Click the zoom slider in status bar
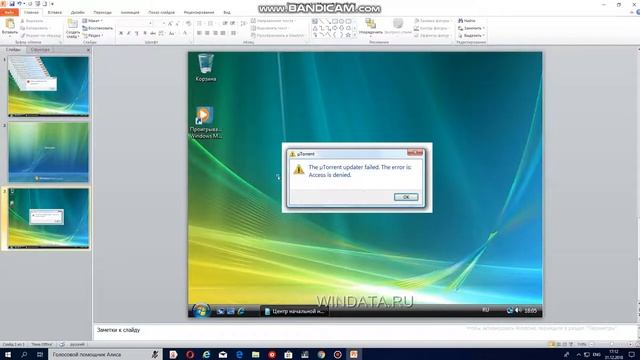The width and height of the screenshot is (640, 360). click(x=611, y=344)
